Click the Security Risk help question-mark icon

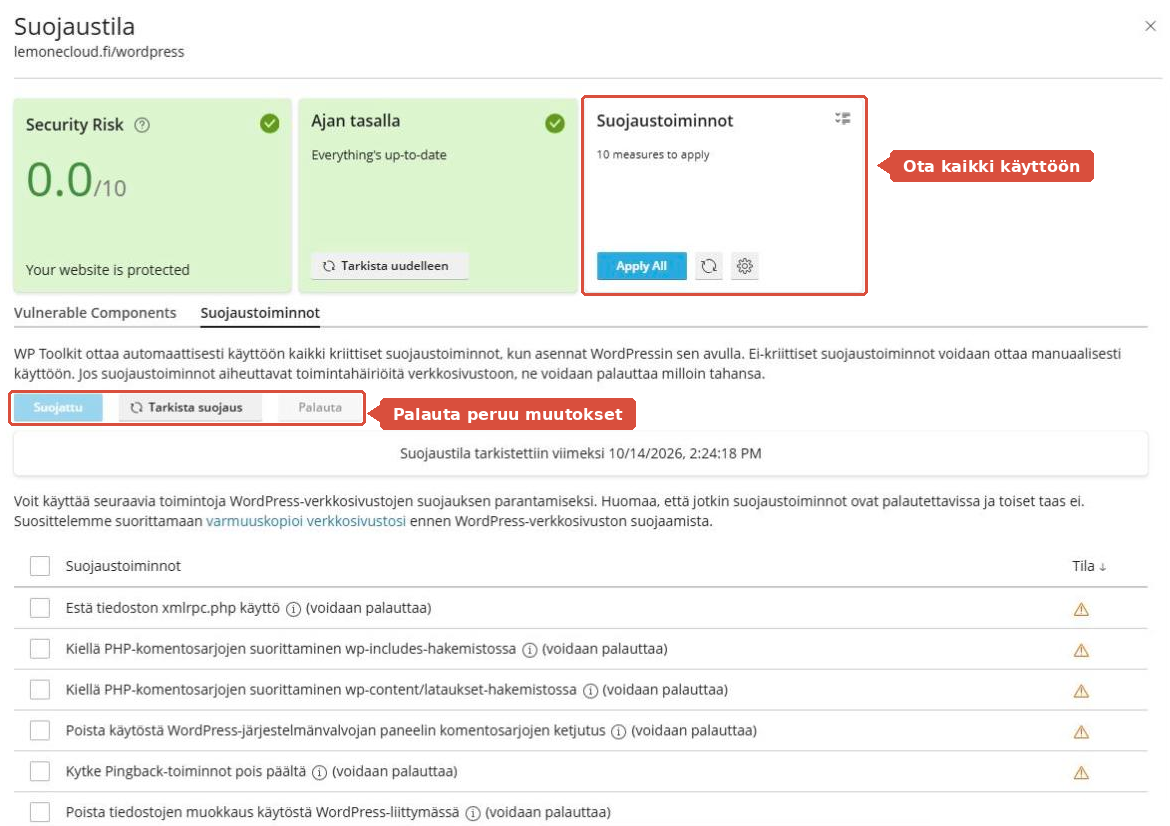click(x=142, y=125)
